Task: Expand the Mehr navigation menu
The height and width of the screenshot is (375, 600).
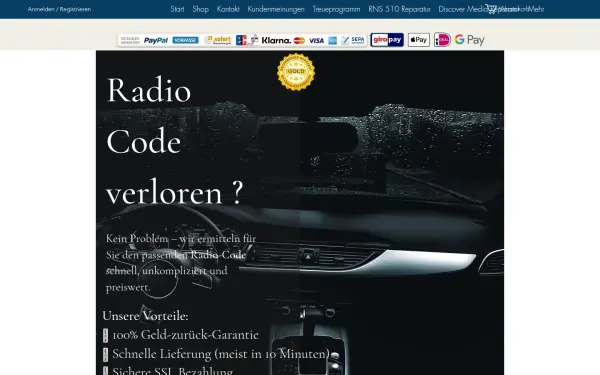Action: click(x=536, y=9)
